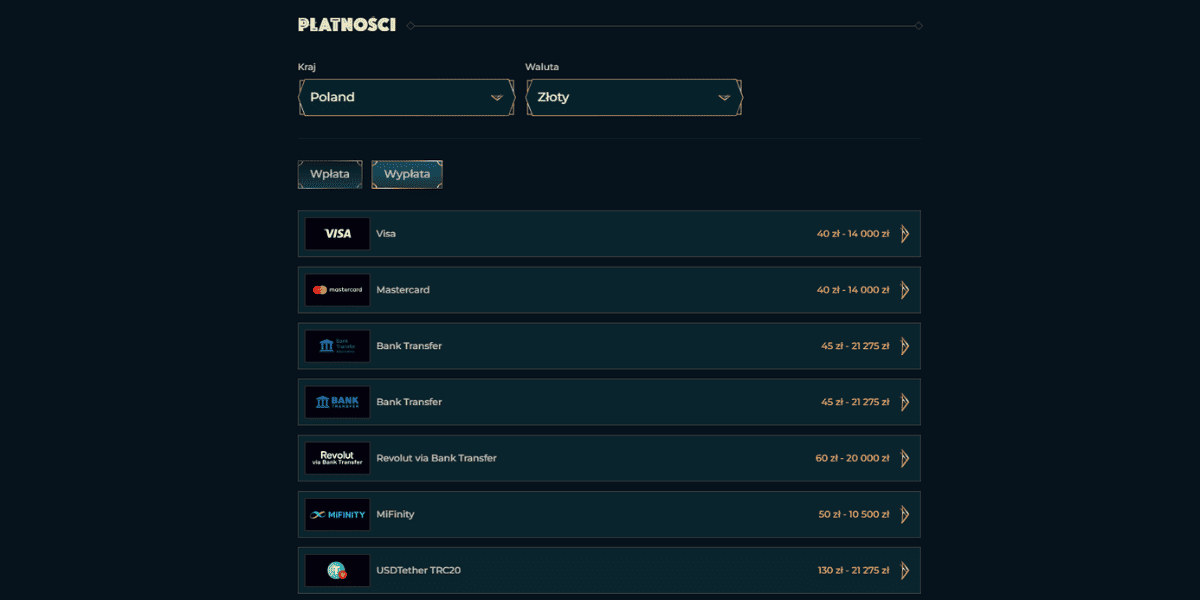This screenshot has width=1200, height=600.
Task: Switch to the Wpłata tab
Action: [x=330, y=174]
